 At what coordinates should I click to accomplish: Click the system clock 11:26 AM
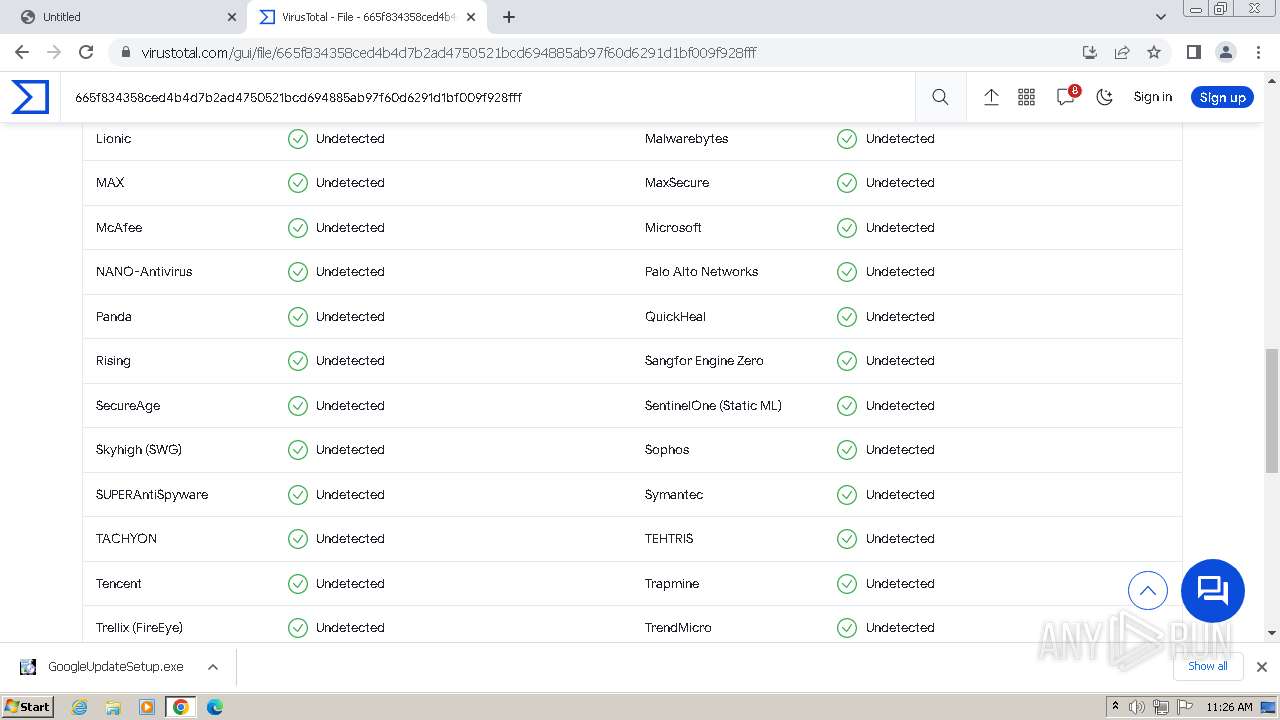1229,707
